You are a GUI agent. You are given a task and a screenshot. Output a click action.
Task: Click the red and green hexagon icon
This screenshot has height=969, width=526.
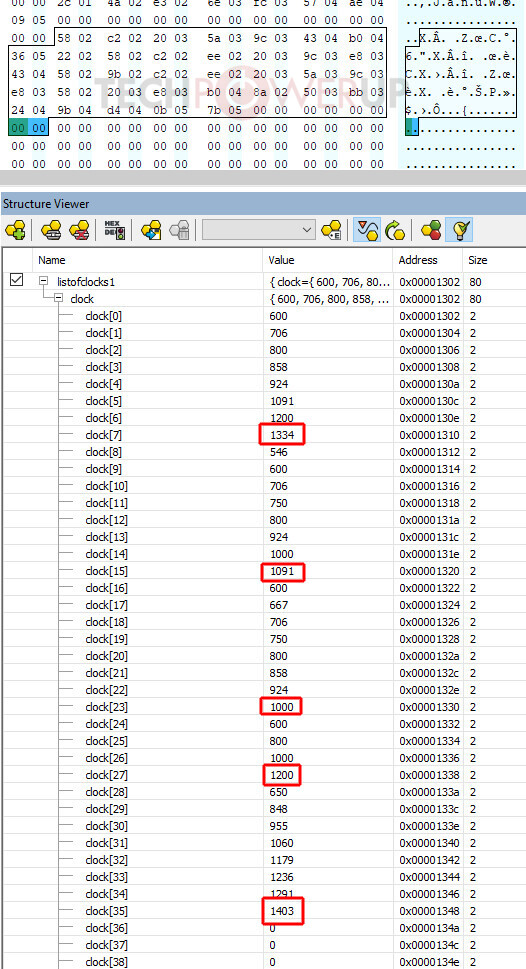click(431, 231)
